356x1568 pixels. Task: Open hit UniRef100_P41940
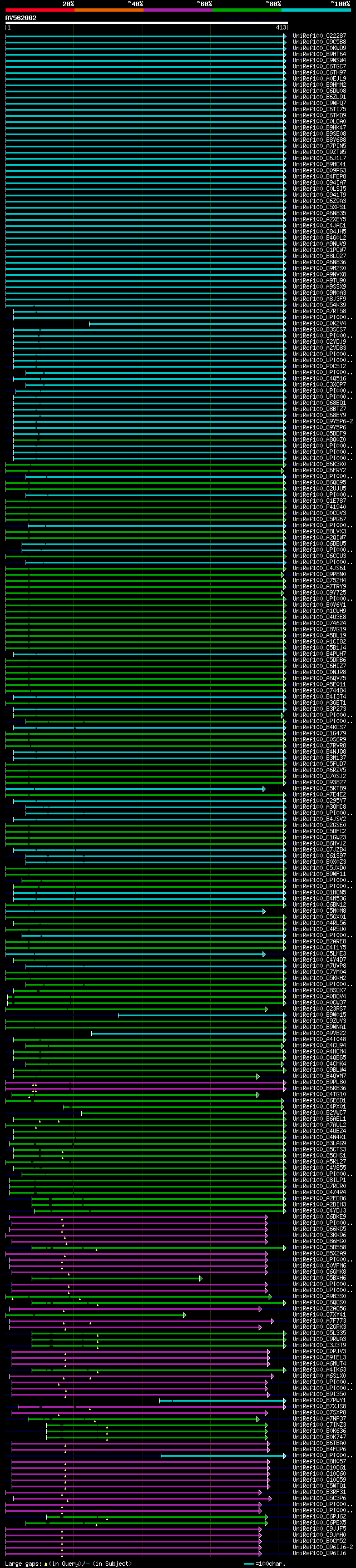click(319, 506)
